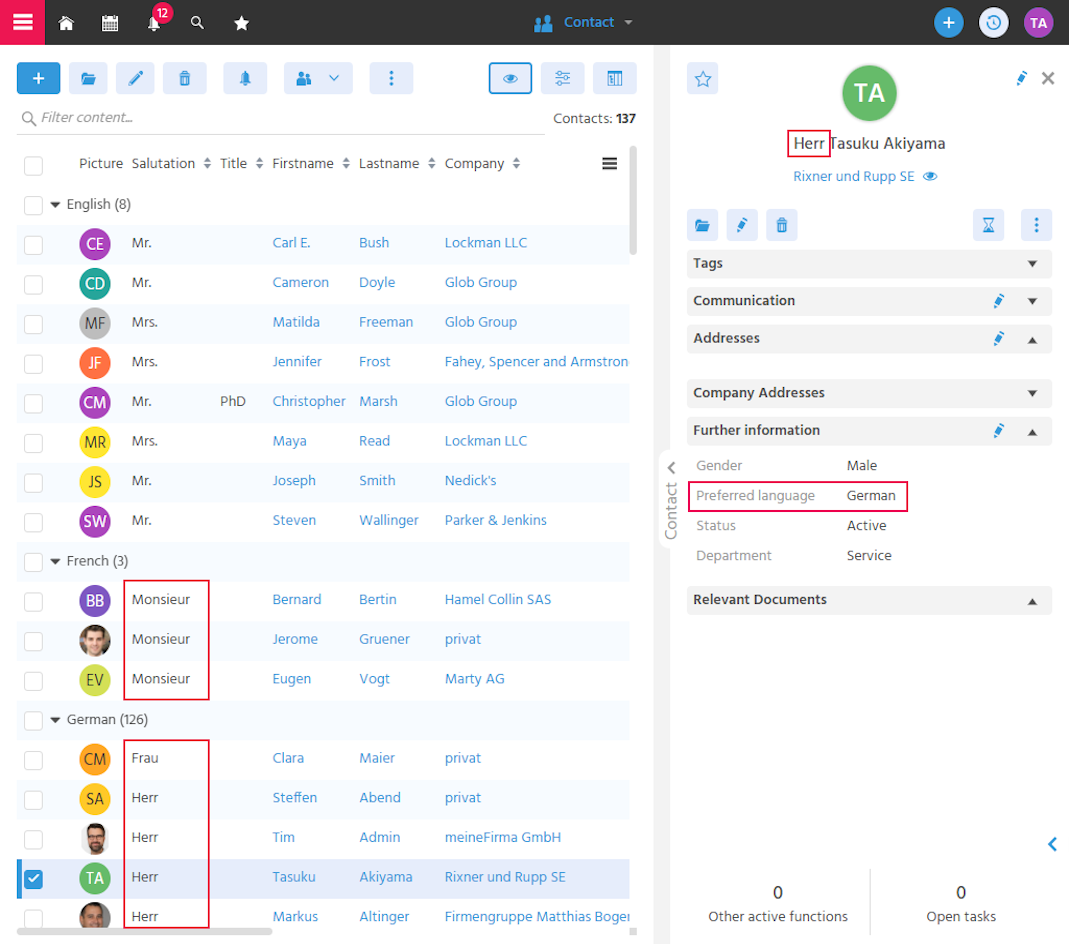Click the blue add new contact button
The height and width of the screenshot is (944, 1069).
click(x=38, y=78)
